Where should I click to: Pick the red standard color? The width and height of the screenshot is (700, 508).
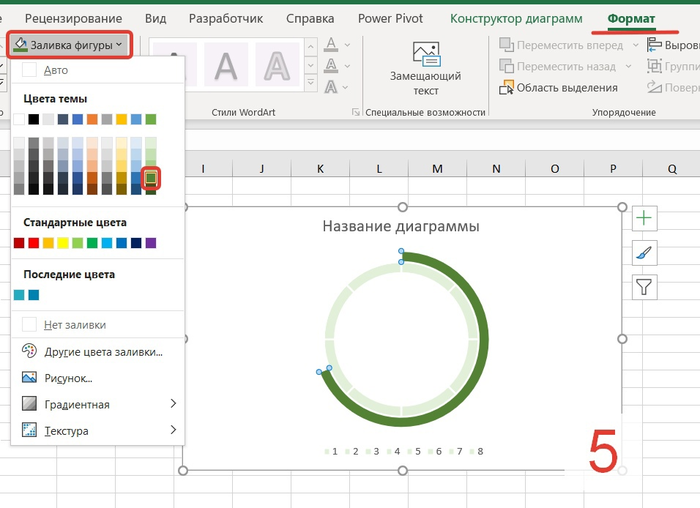[x=33, y=243]
